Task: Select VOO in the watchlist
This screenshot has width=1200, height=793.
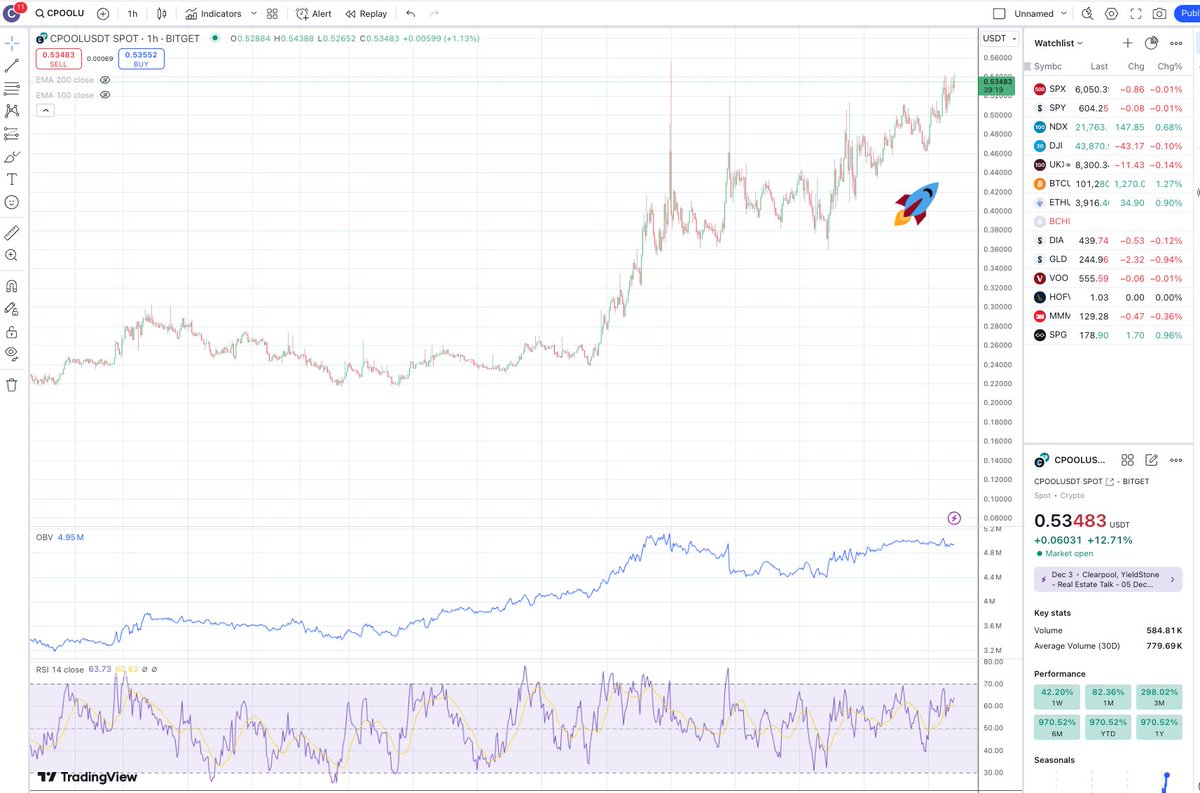Action: coord(1109,278)
